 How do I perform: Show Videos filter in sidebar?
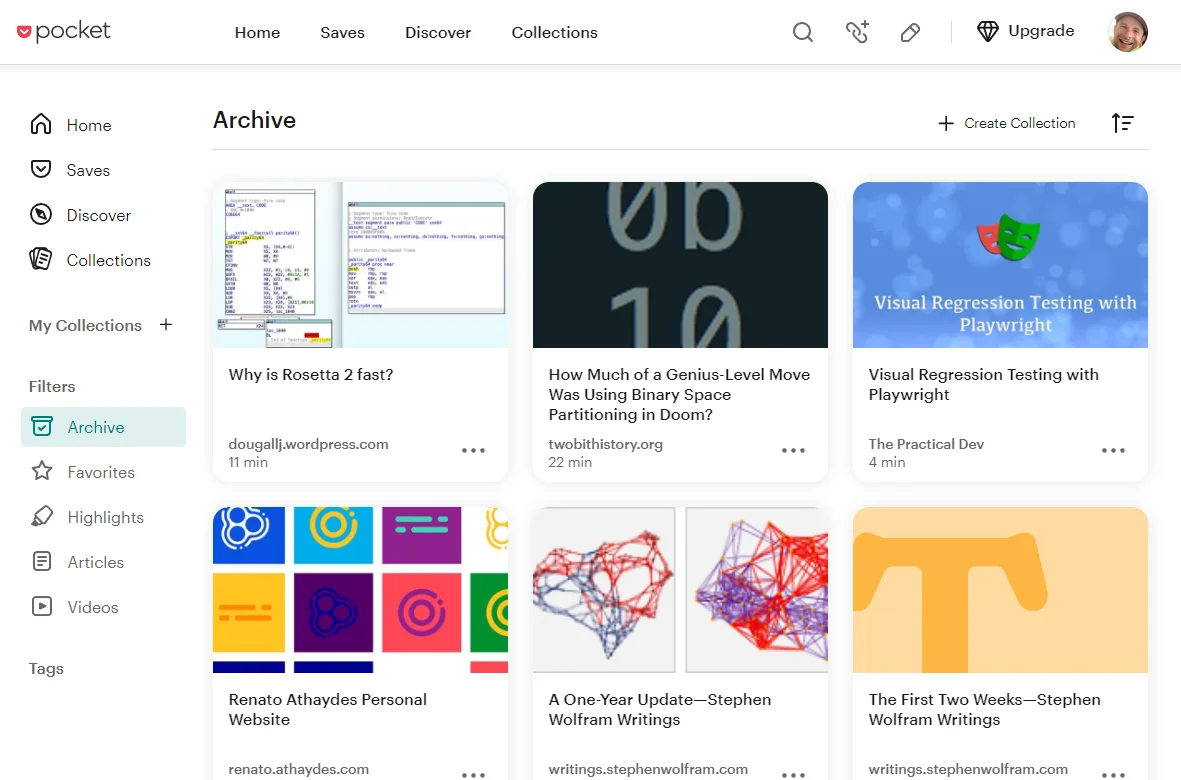(92, 607)
